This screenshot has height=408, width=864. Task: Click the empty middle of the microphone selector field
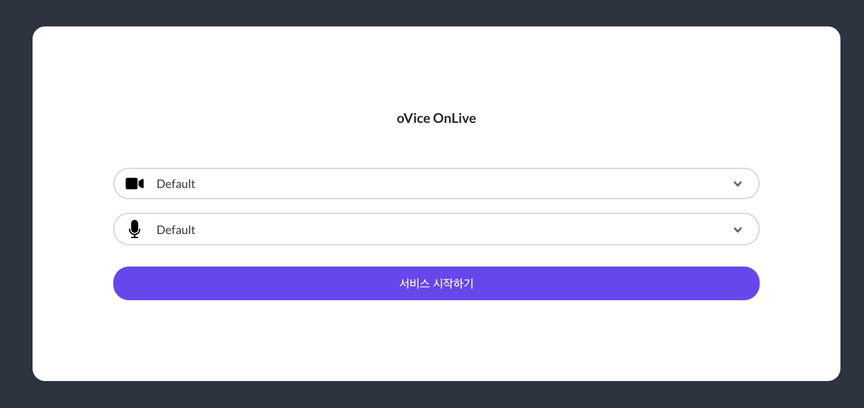(441, 229)
